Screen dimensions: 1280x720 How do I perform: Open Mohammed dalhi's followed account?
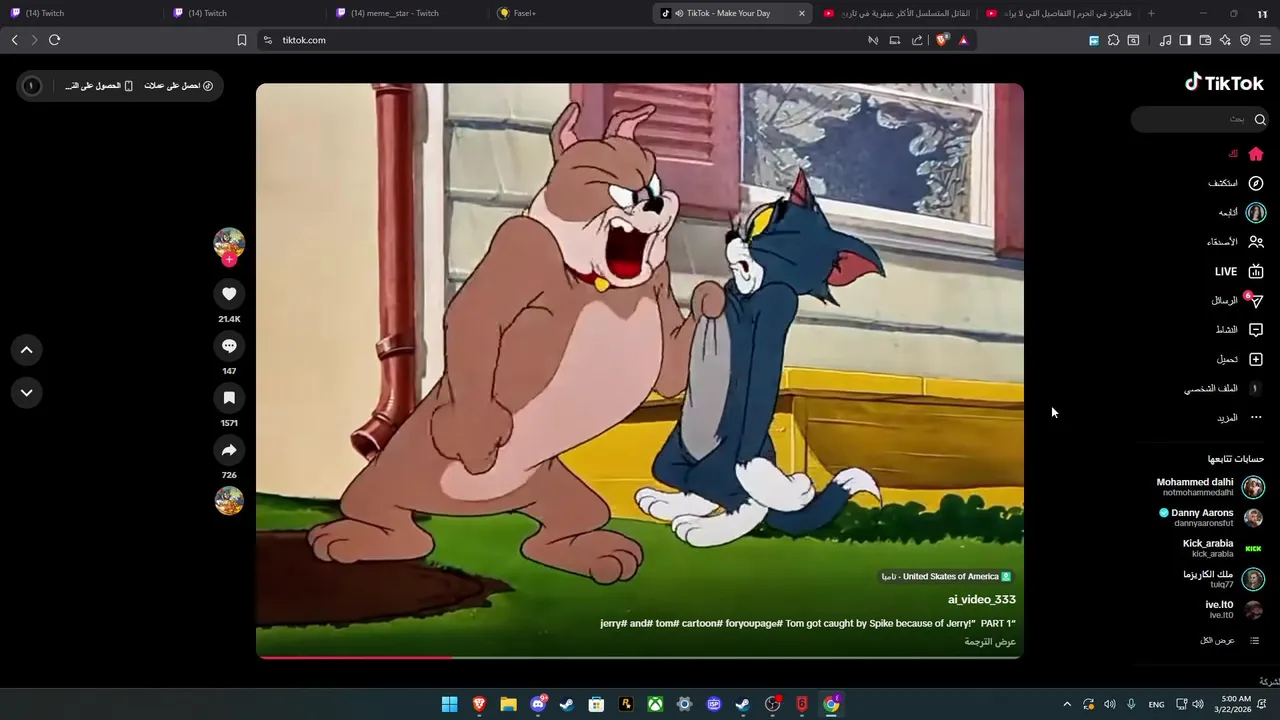click(1210, 487)
